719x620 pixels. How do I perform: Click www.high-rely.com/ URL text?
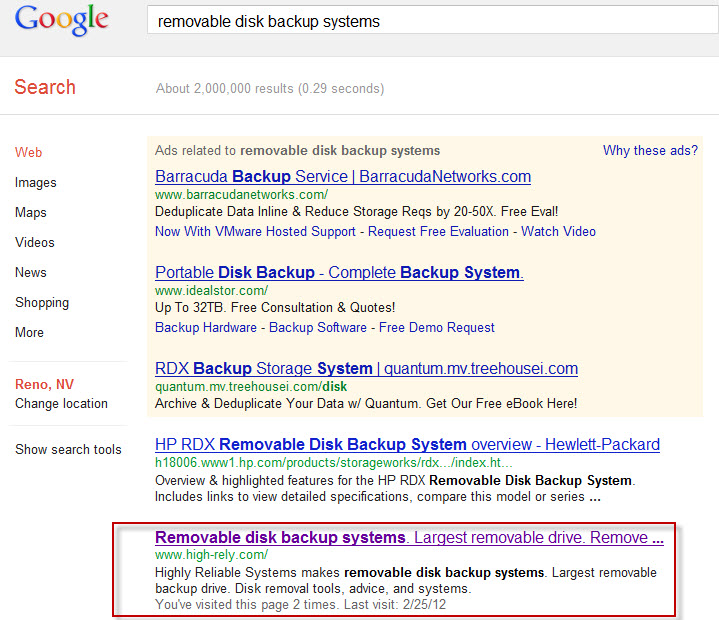tap(211, 555)
